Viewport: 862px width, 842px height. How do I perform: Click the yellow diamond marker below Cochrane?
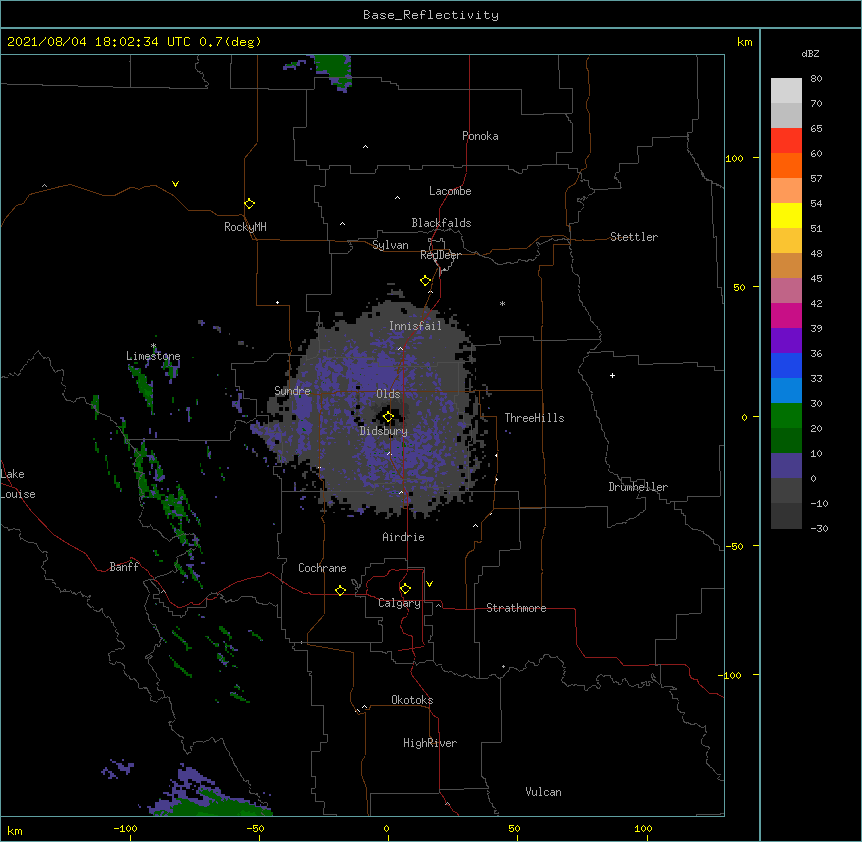click(340, 590)
